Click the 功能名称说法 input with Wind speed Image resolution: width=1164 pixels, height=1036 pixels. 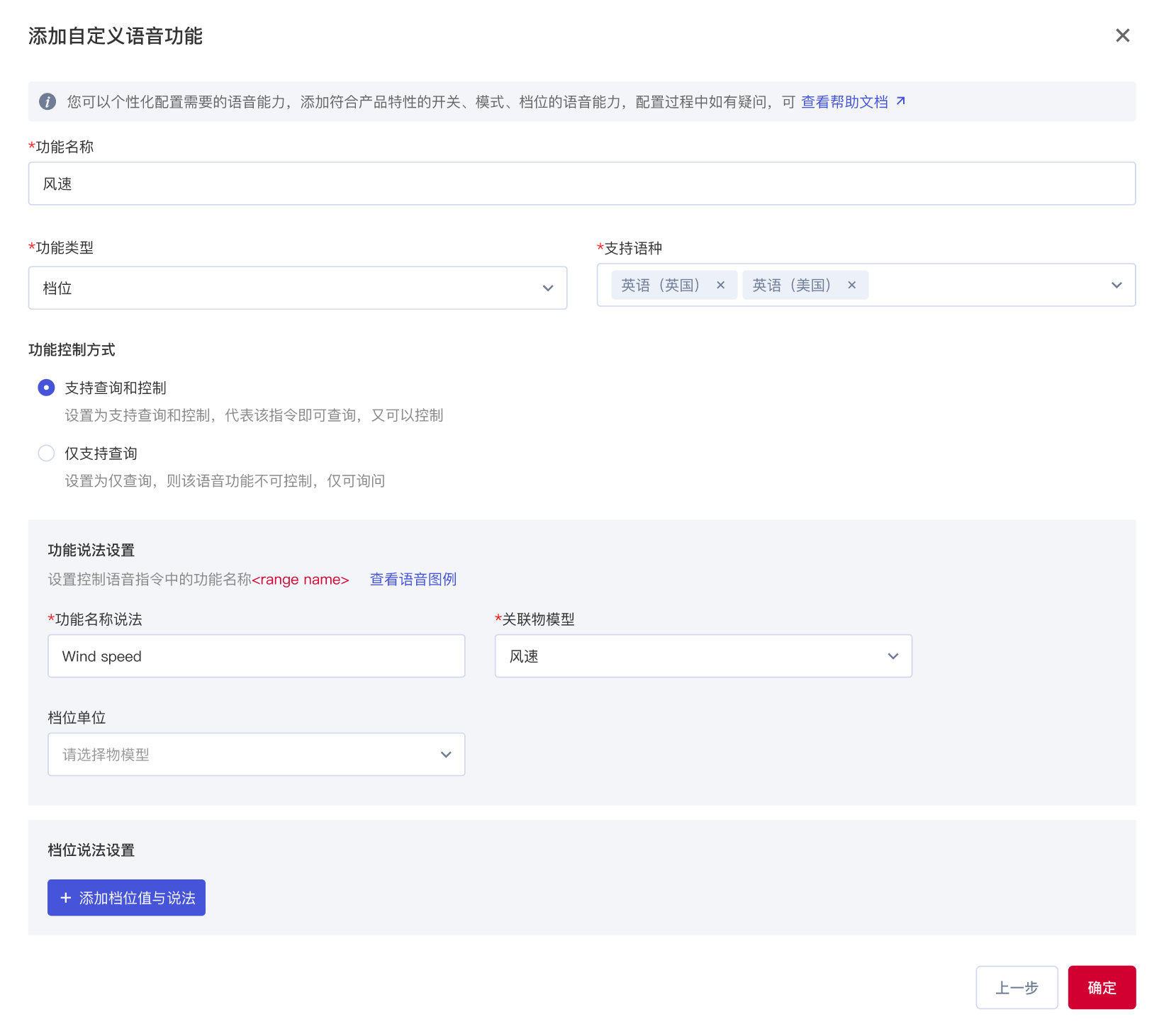(x=256, y=656)
